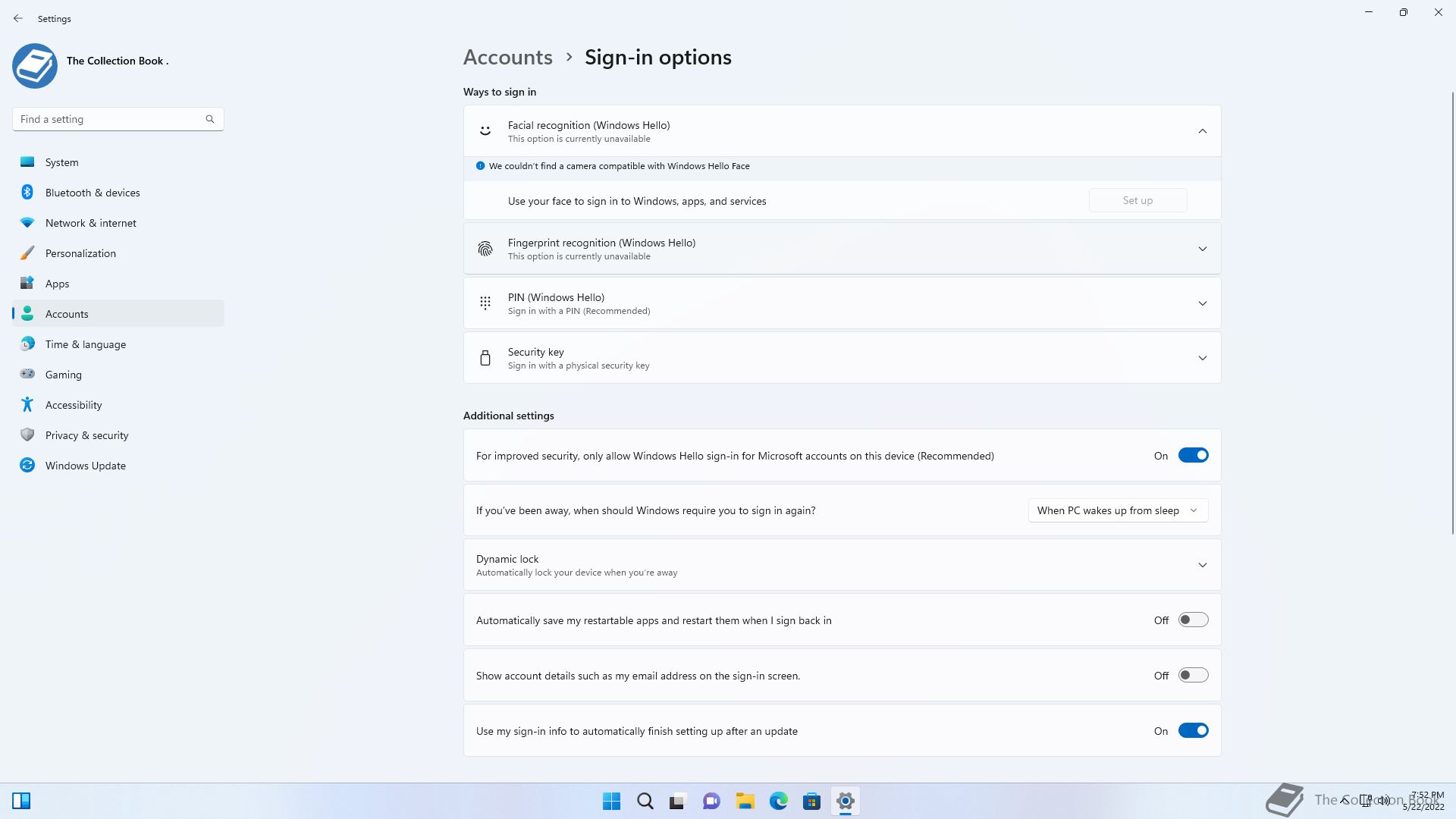Open Time & language settings

[118, 344]
